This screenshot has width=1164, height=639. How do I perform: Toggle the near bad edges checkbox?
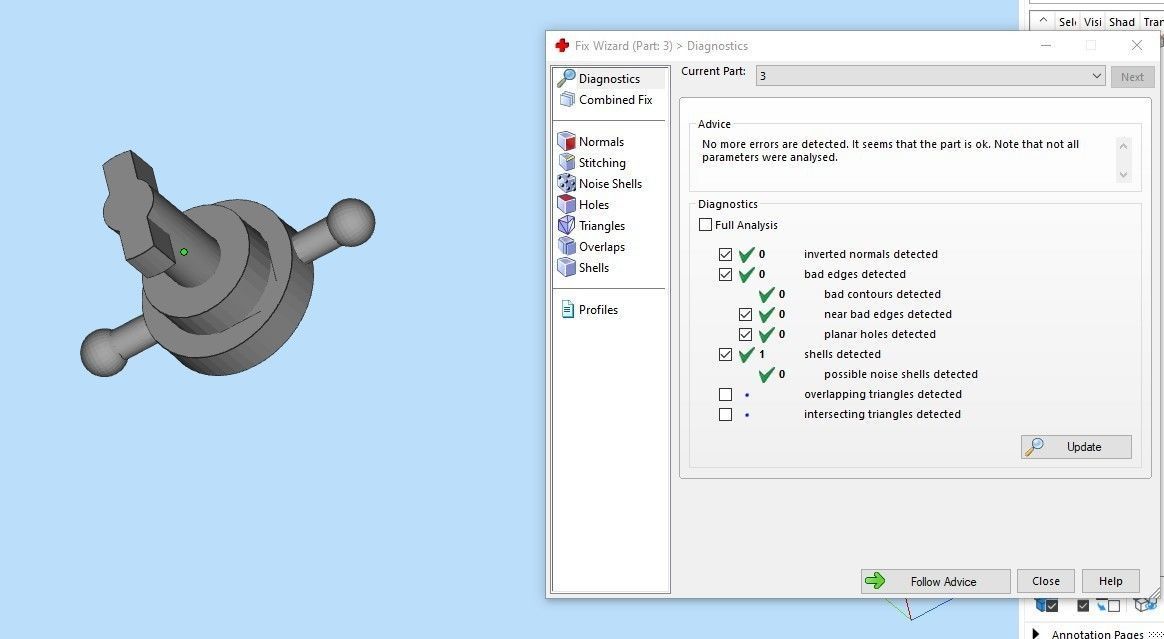(x=745, y=314)
